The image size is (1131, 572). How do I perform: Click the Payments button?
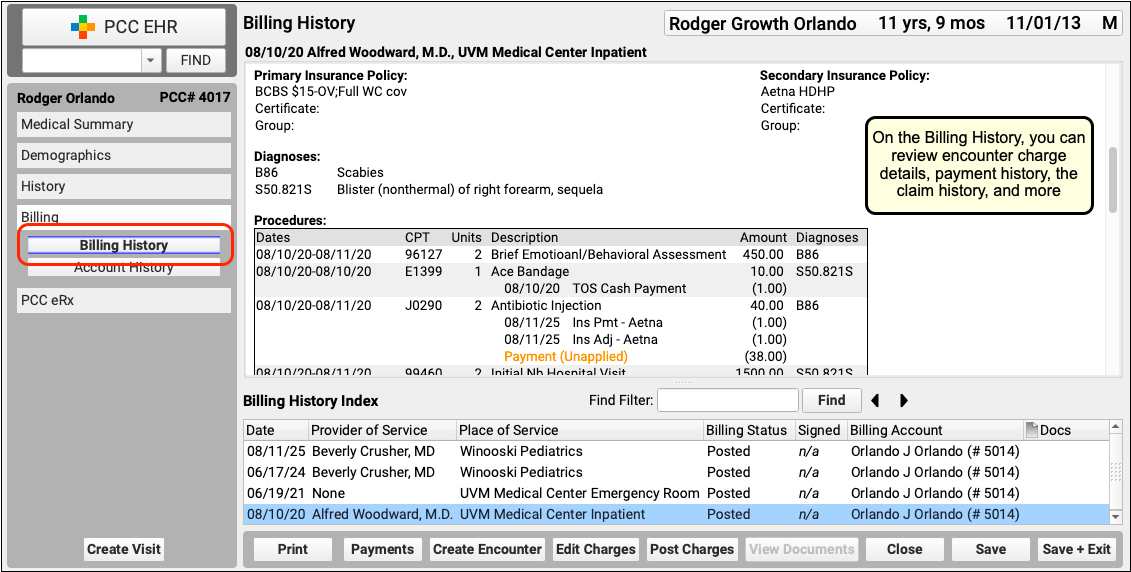coord(382,549)
